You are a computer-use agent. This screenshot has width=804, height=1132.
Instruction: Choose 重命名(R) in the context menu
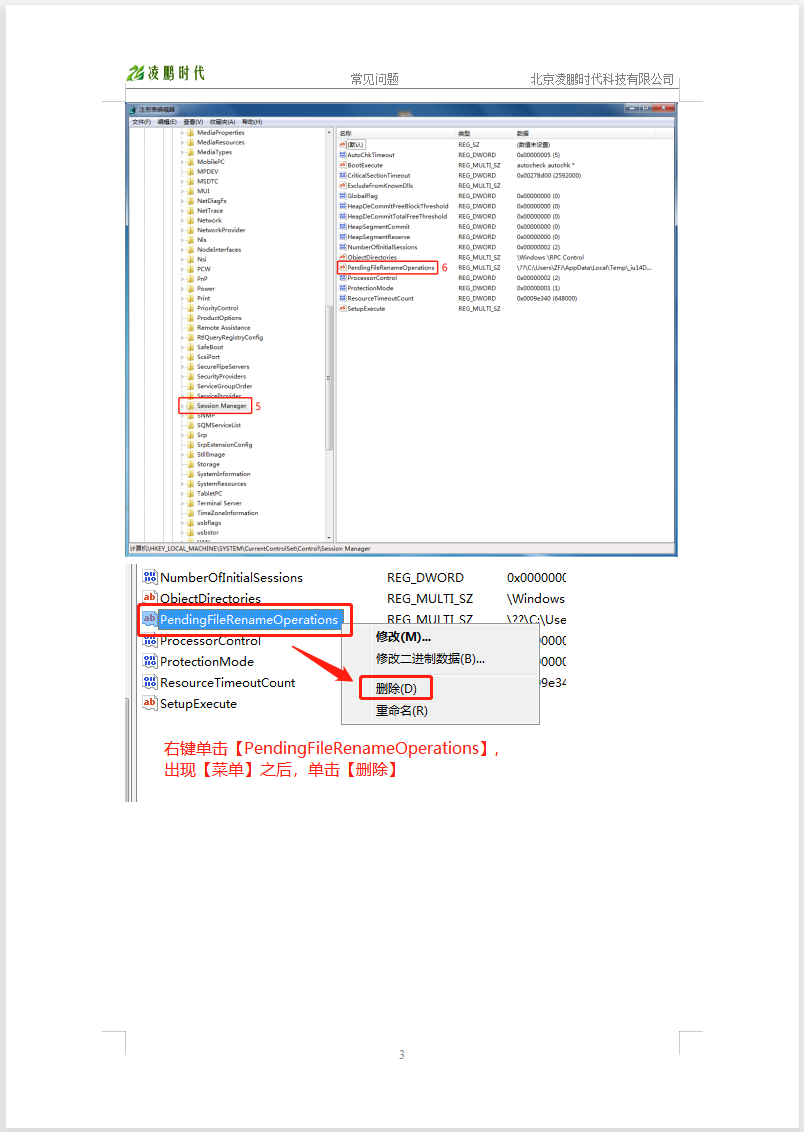(402, 710)
